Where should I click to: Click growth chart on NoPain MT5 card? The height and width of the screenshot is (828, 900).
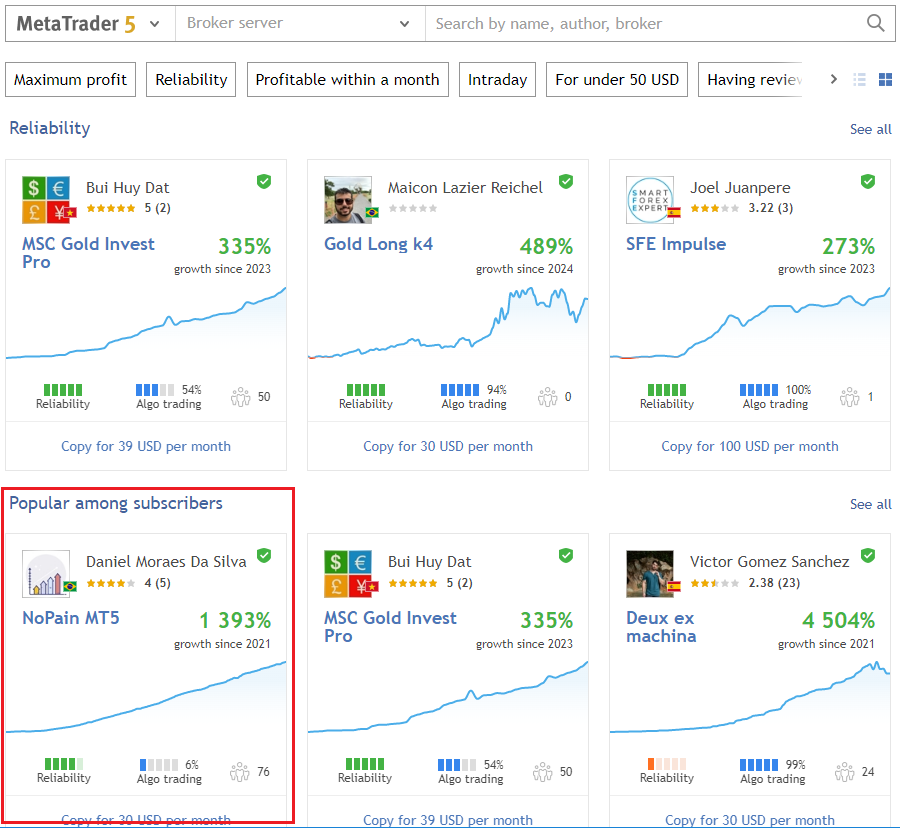pyautogui.click(x=146, y=698)
